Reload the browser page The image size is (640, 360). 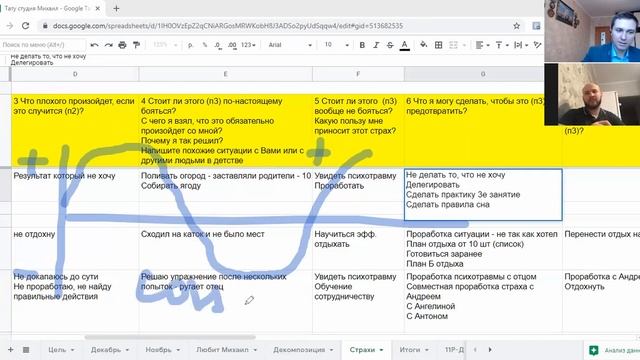click(25, 26)
